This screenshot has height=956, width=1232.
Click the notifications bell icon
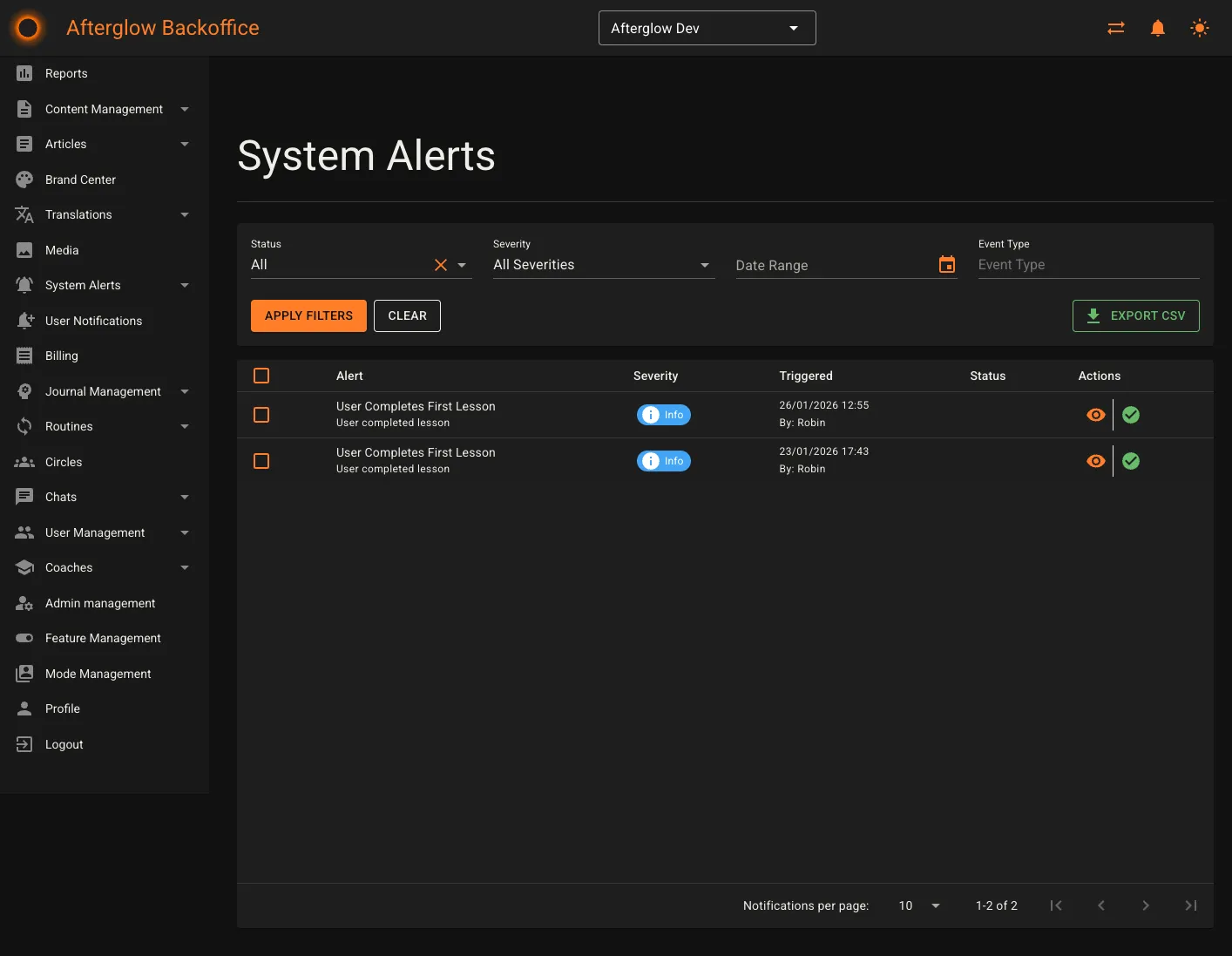[x=1157, y=27]
